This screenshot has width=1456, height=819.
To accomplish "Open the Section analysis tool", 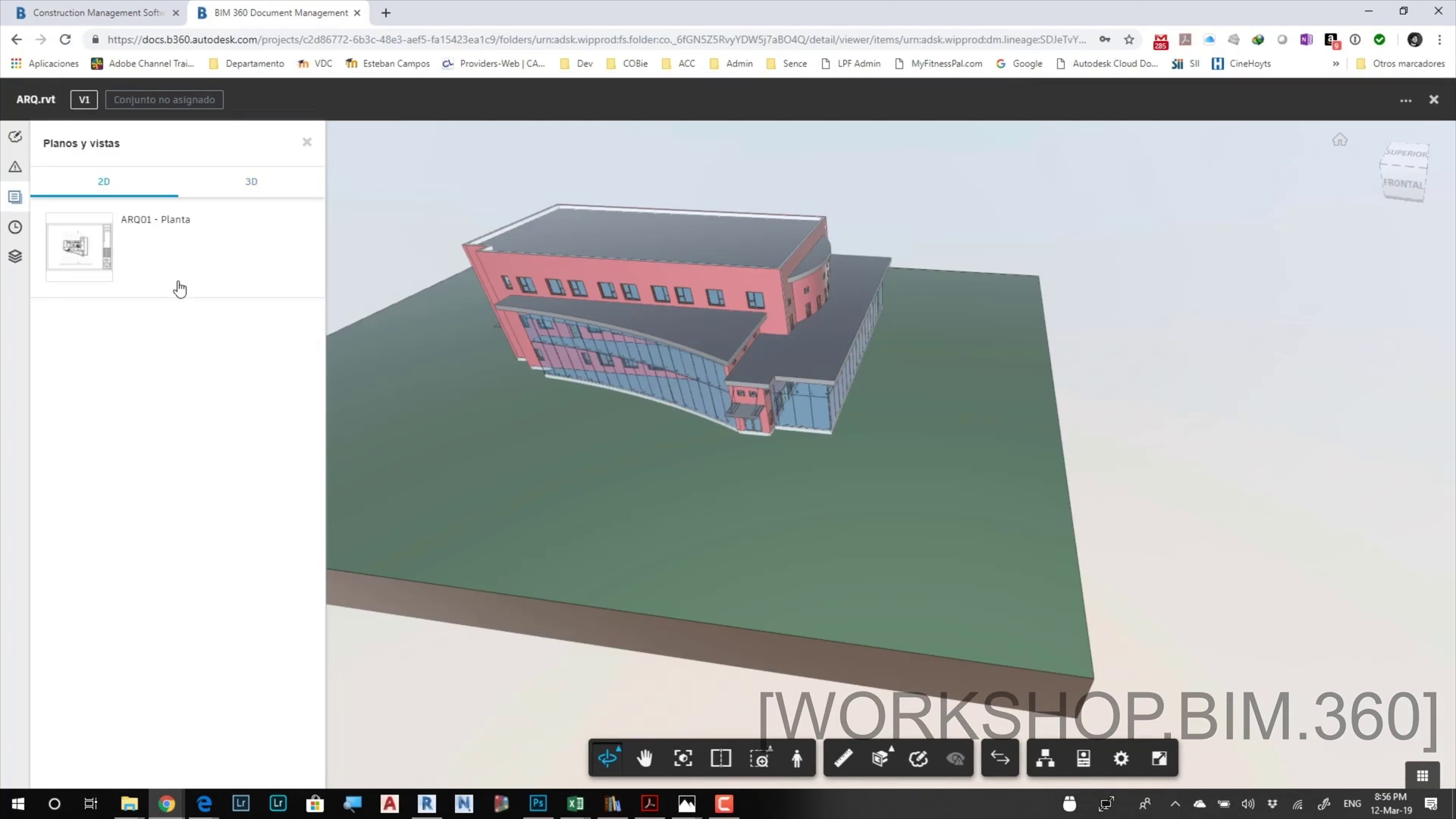I will click(880, 758).
